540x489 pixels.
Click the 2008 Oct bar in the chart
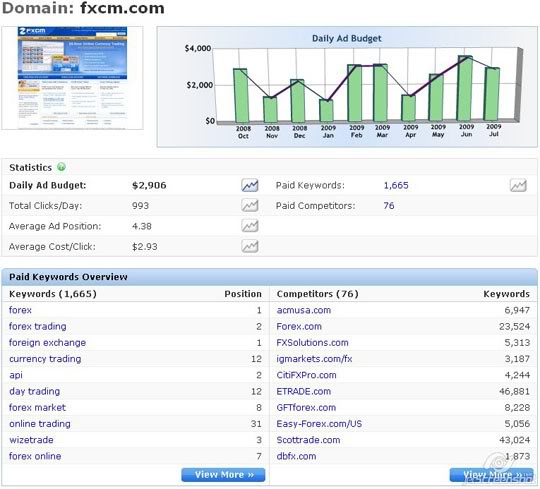pyautogui.click(x=240, y=95)
